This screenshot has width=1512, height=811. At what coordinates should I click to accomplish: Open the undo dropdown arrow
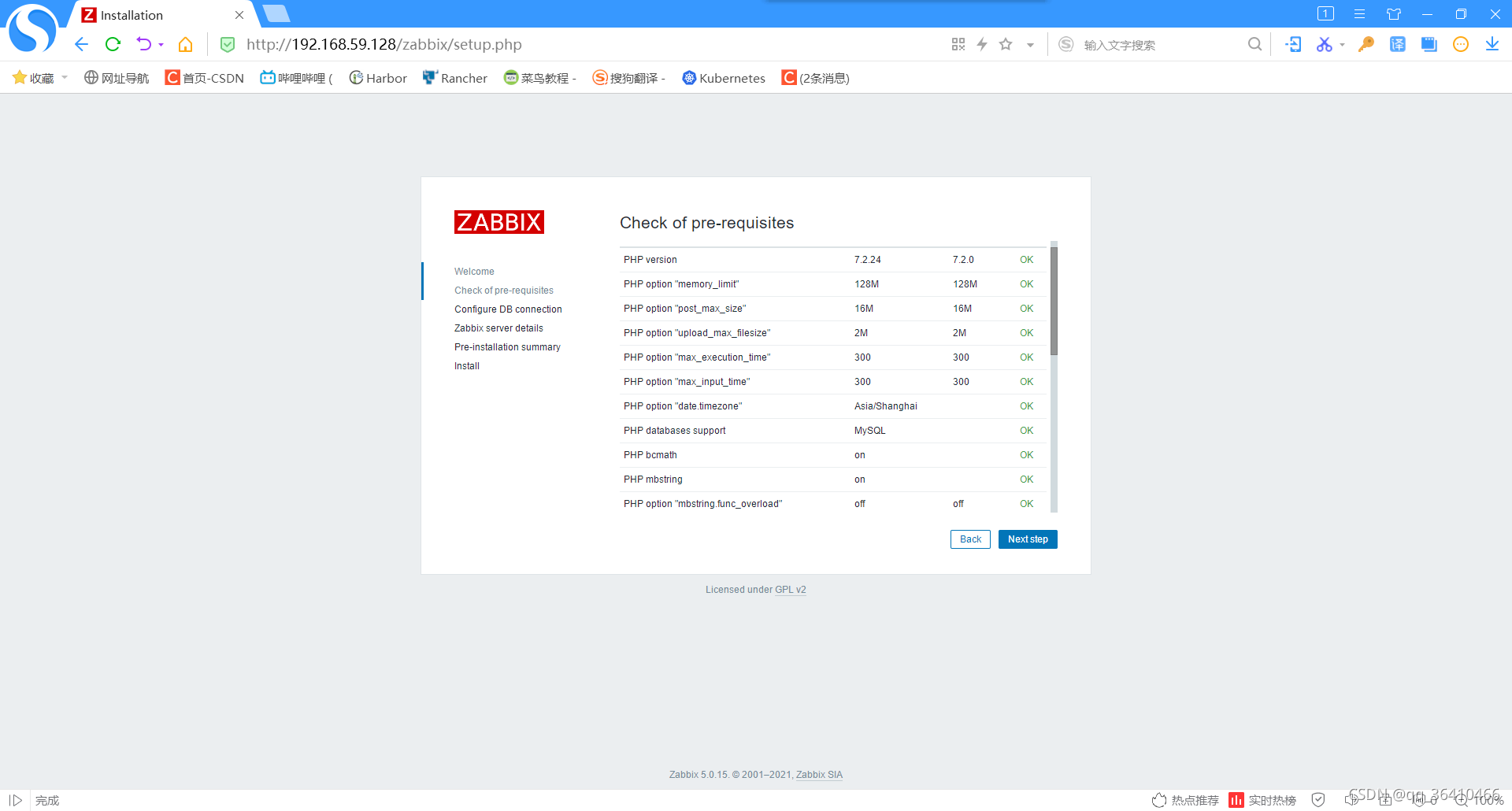(161, 45)
